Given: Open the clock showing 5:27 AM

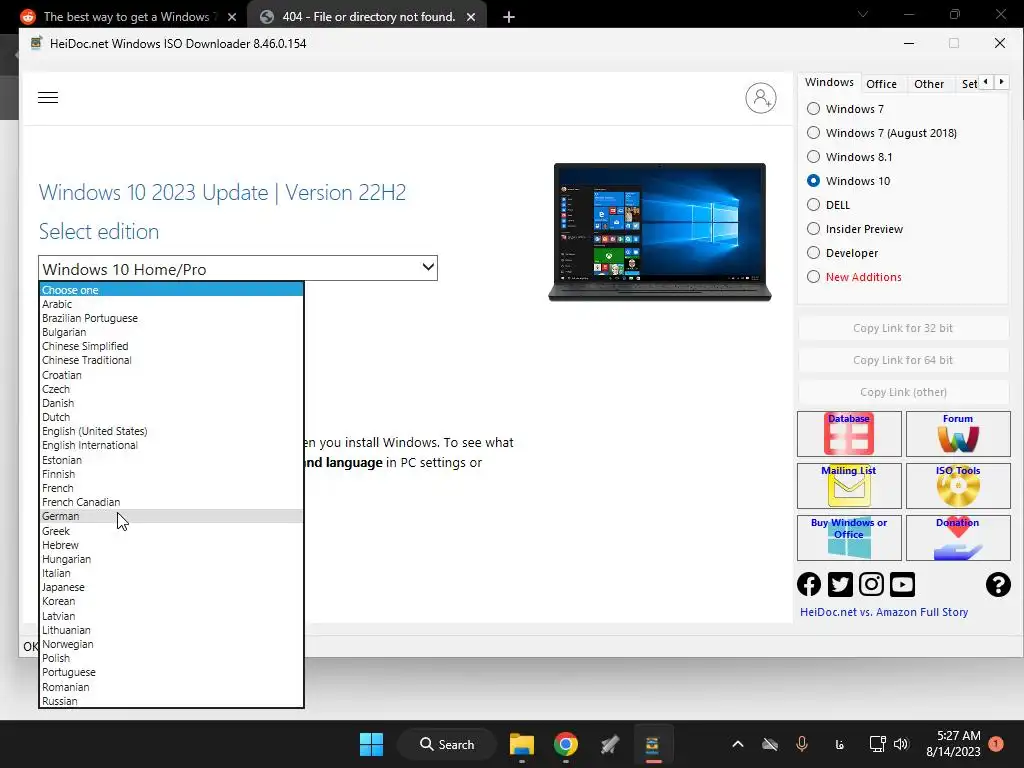Looking at the screenshot, I should click(x=953, y=744).
